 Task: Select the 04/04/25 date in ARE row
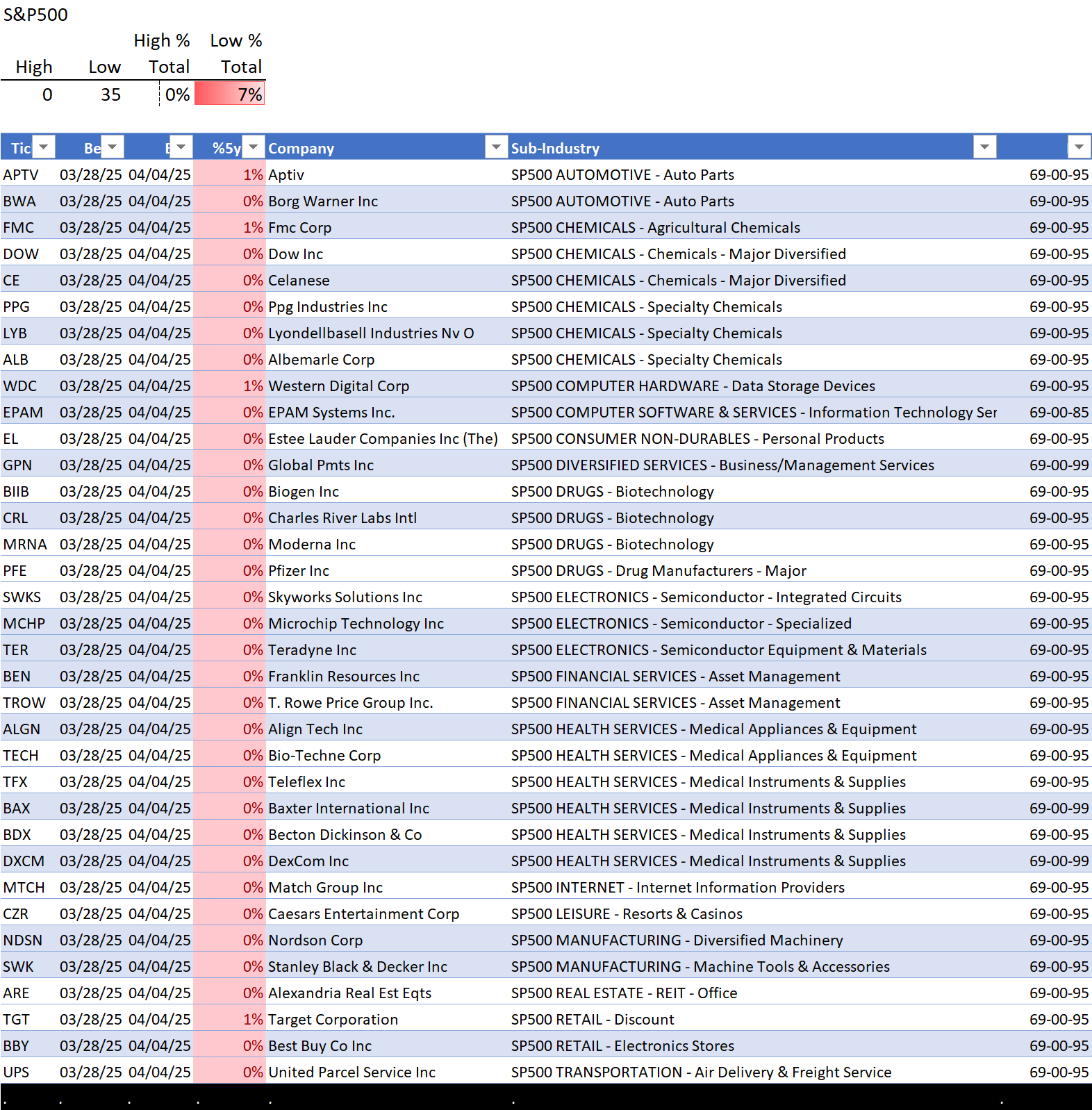coord(160,993)
